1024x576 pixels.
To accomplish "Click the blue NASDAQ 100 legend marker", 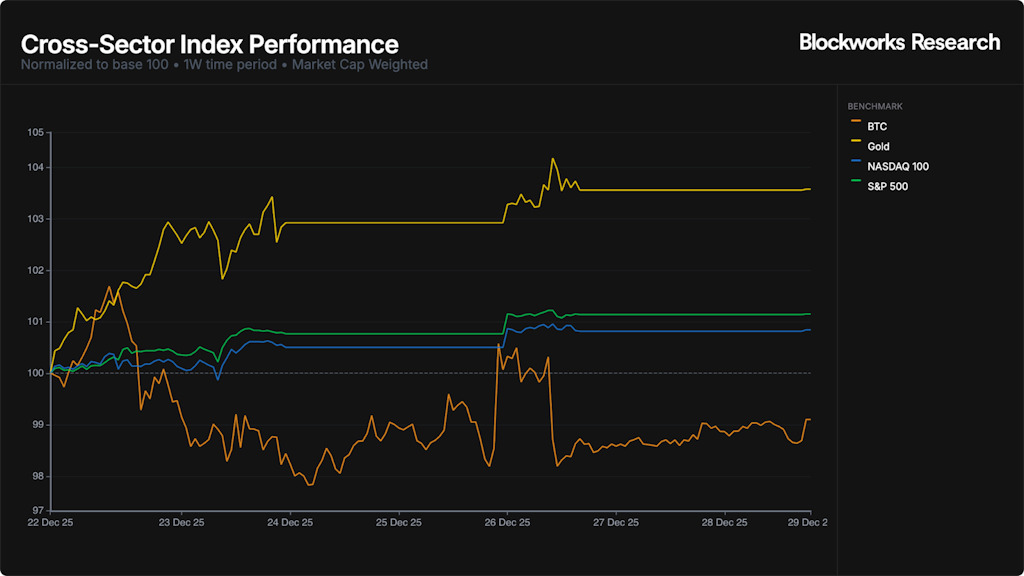I will (x=854, y=167).
